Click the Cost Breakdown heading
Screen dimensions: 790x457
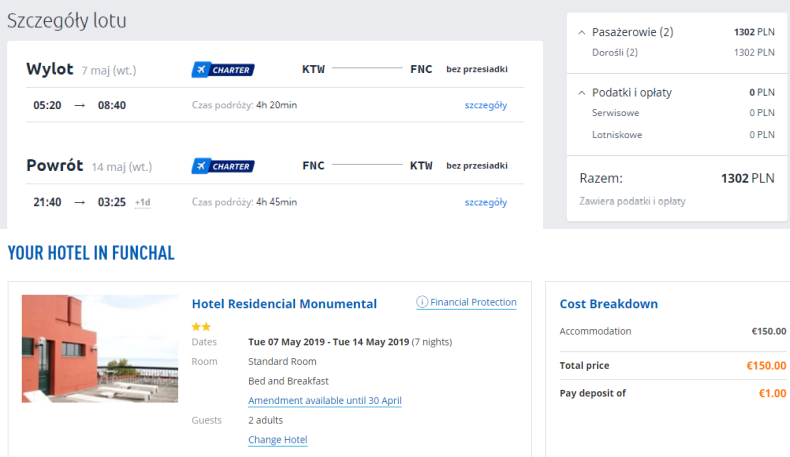608,304
